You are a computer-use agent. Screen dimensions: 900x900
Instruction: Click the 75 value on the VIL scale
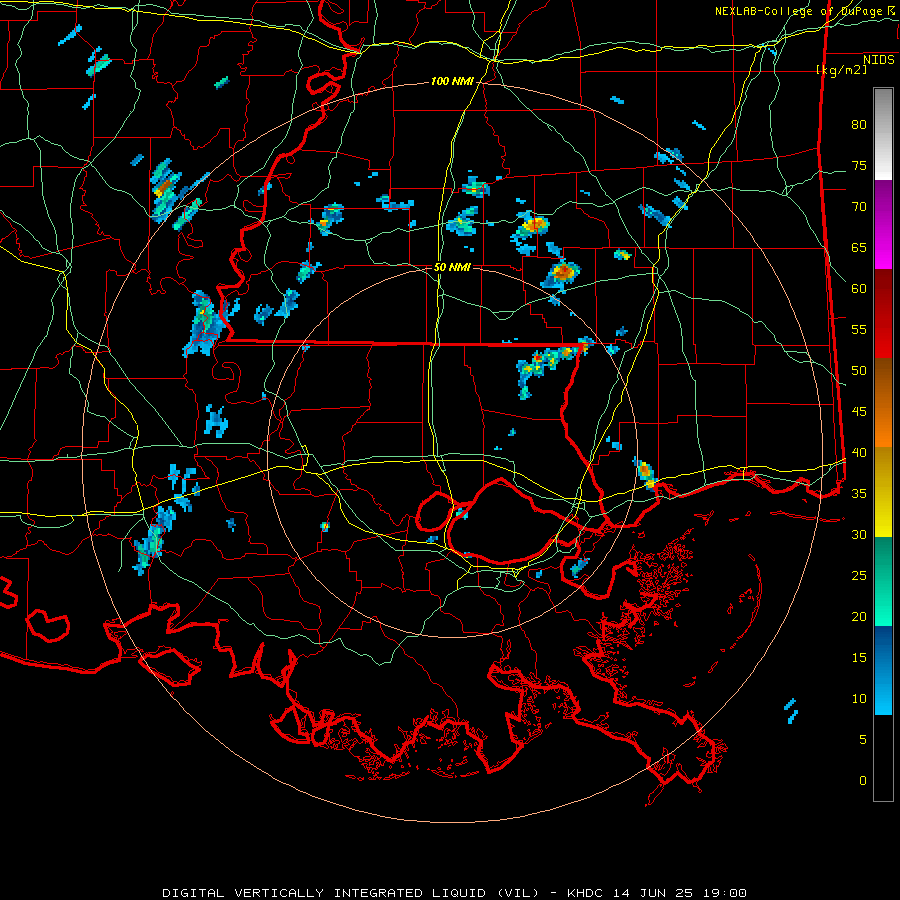click(x=859, y=165)
